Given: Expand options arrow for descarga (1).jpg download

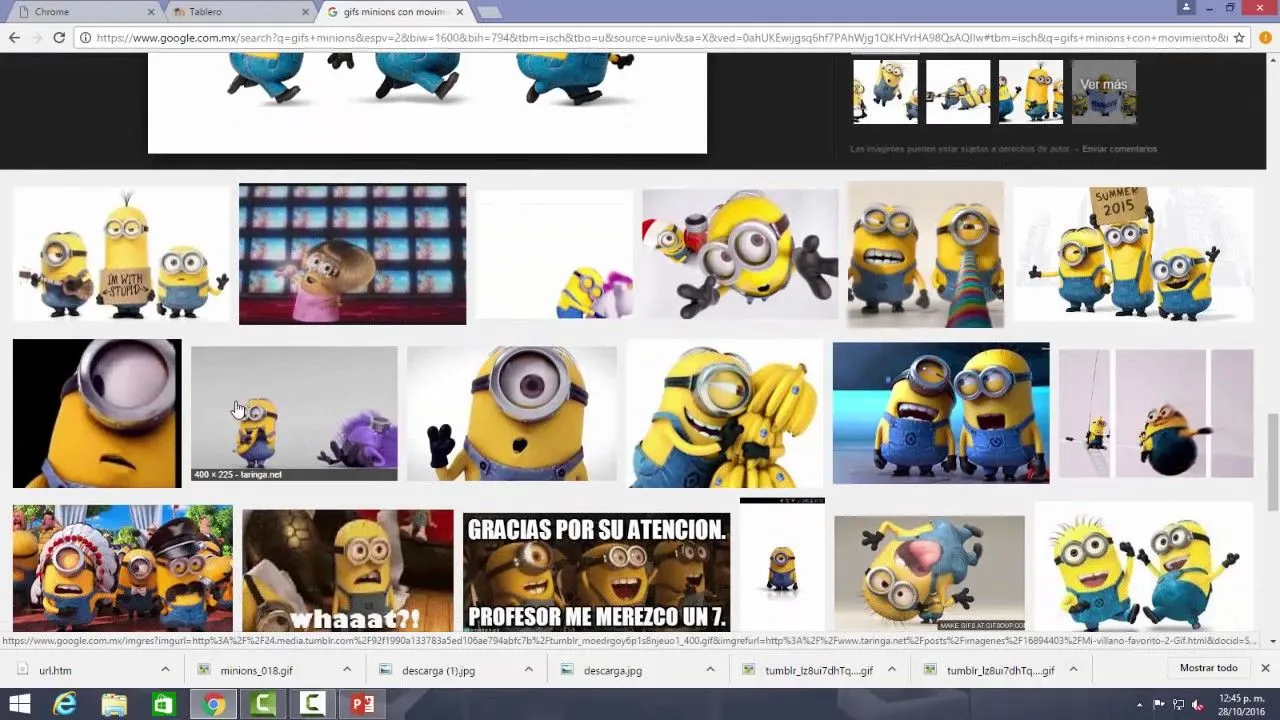Looking at the screenshot, I should 528,670.
